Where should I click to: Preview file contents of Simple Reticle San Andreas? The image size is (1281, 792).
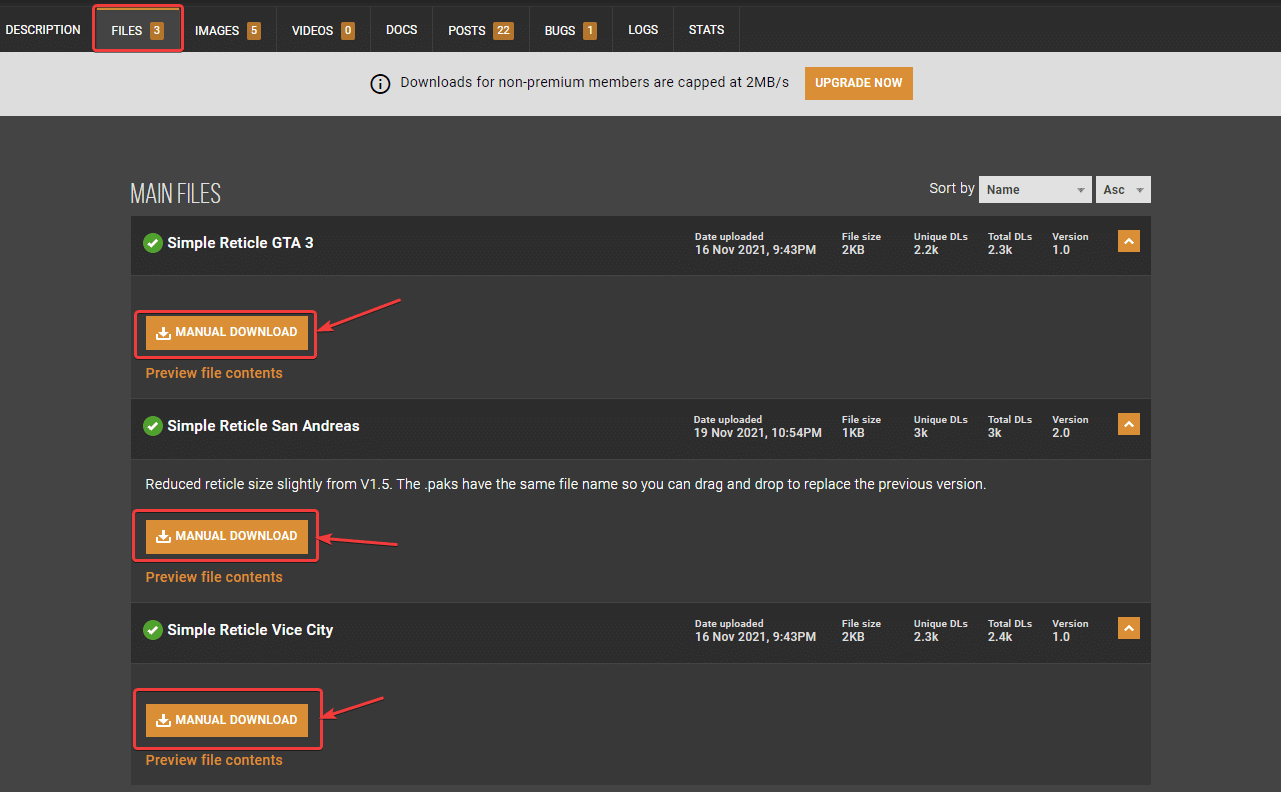[214, 577]
